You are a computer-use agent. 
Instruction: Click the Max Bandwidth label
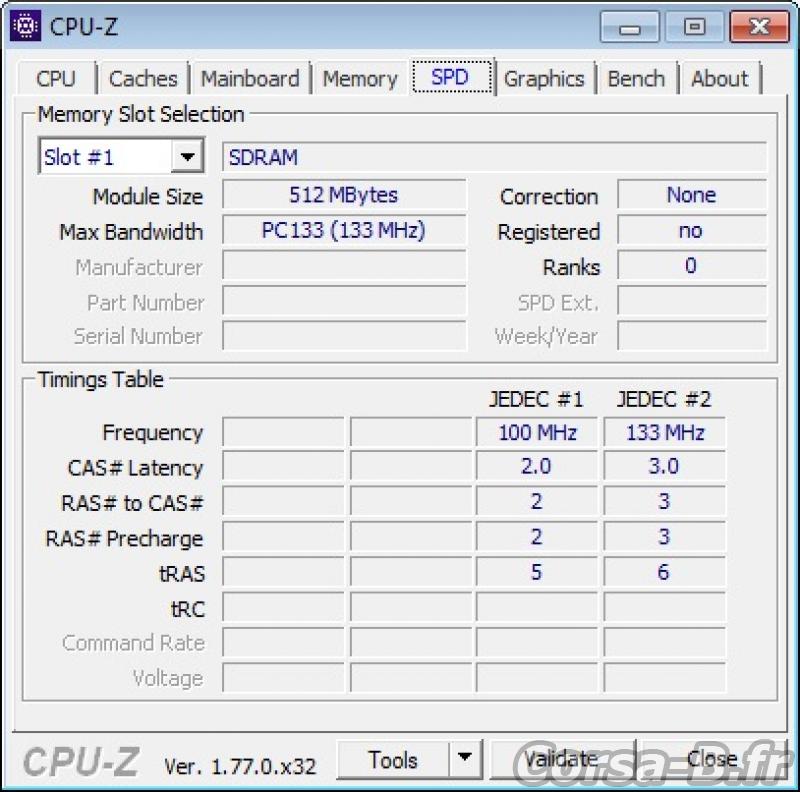[x=131, y=232]
